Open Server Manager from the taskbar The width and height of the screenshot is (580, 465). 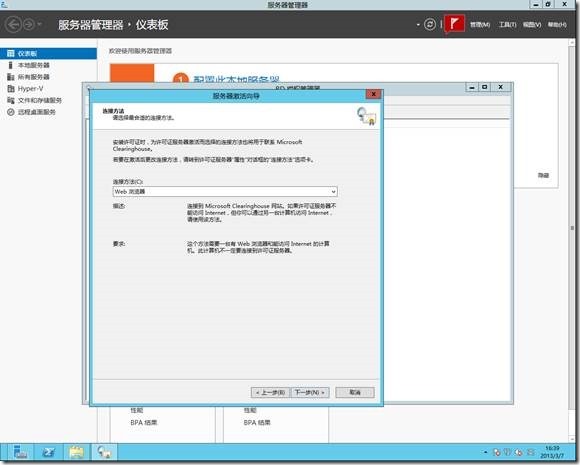tap(20, 452)
